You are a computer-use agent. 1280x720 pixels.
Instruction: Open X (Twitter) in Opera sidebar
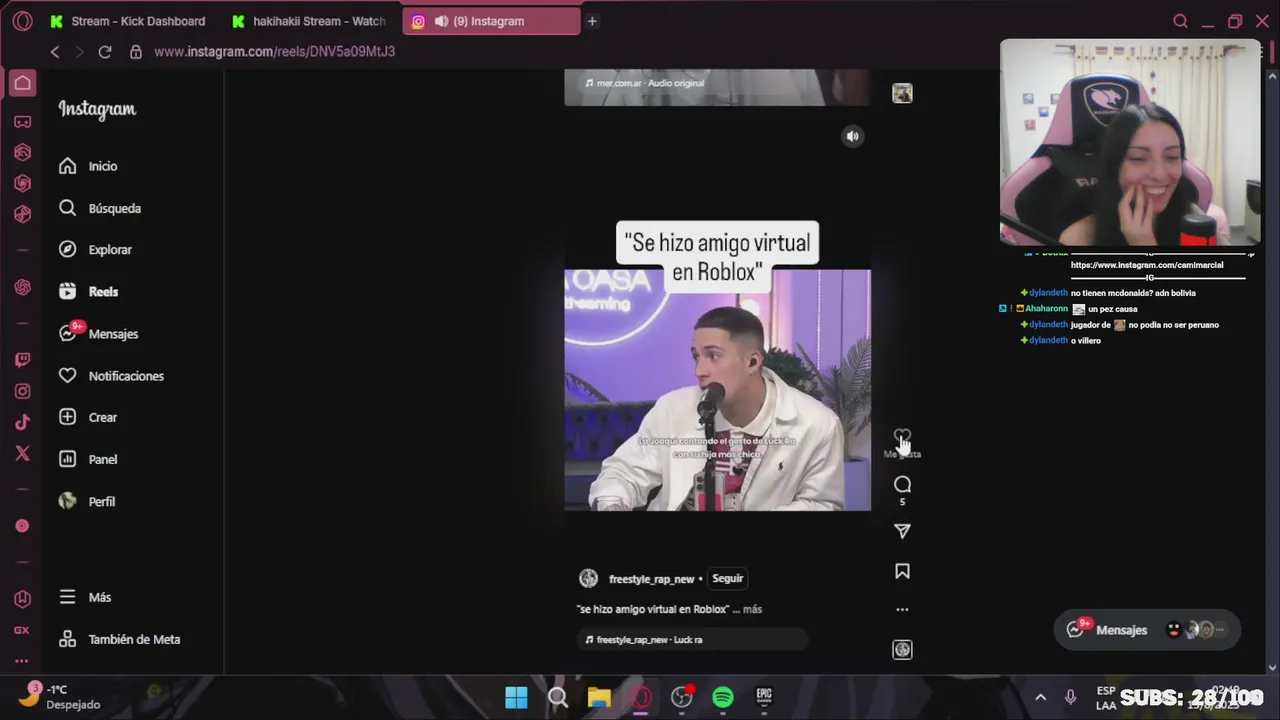click(22, 453)
